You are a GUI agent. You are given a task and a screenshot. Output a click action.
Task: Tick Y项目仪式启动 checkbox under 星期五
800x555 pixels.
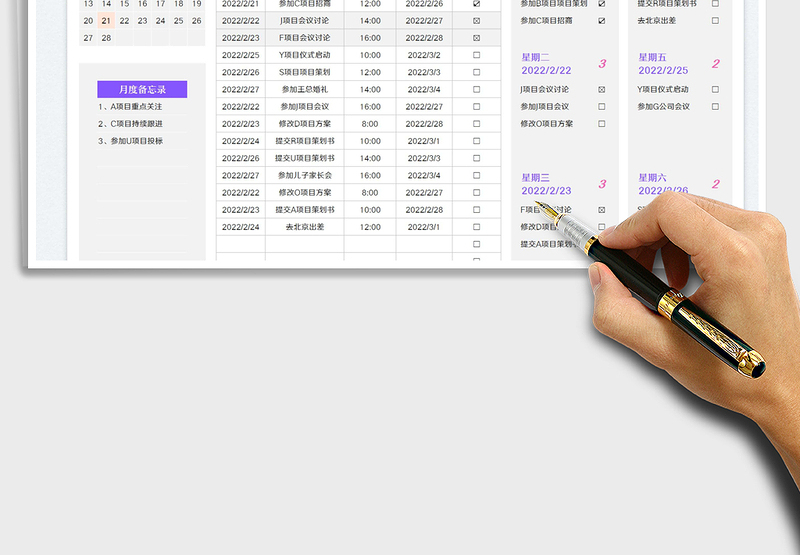click(715, 89)
